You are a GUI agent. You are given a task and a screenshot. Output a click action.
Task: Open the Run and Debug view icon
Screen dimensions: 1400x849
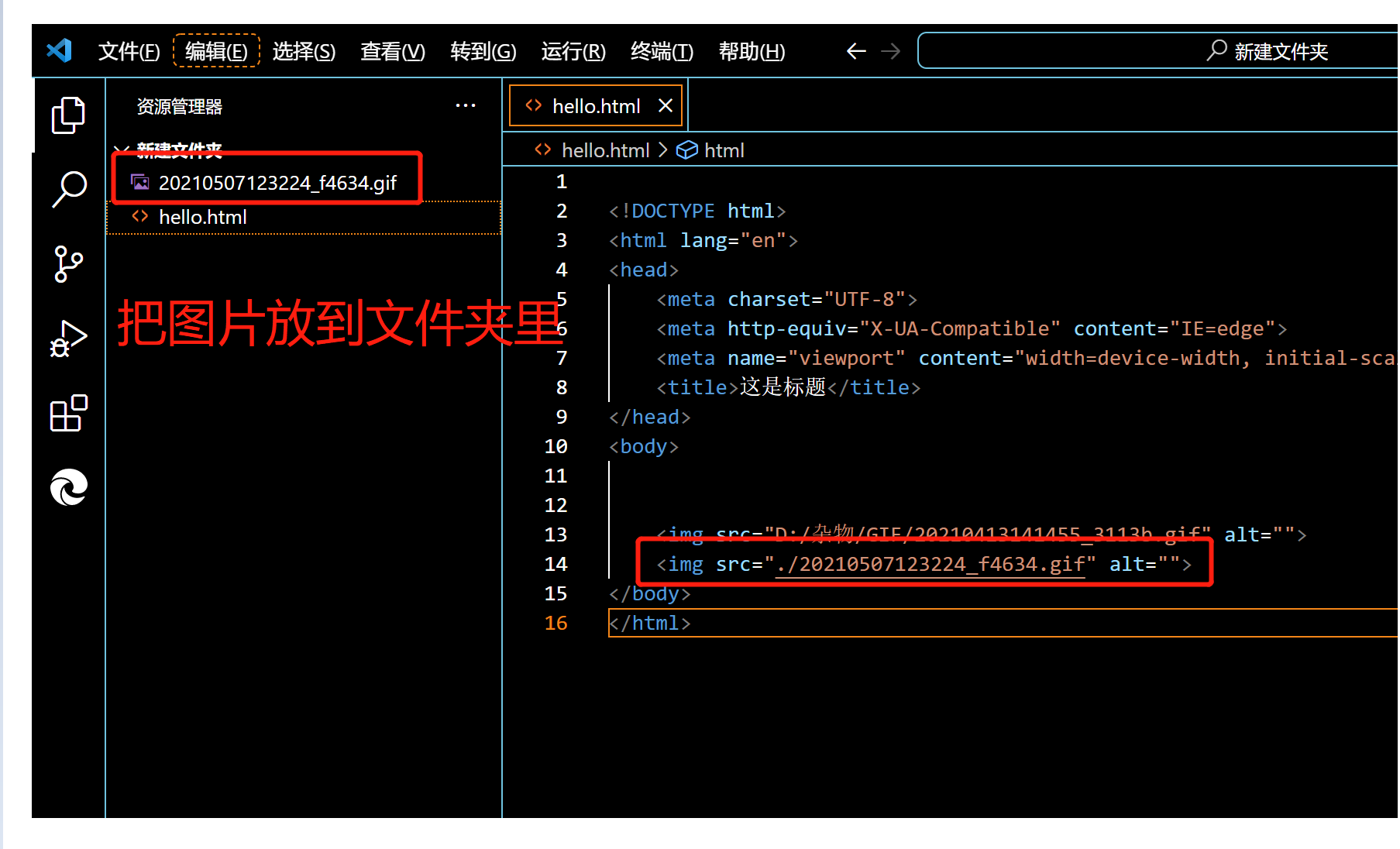(68, 339)
